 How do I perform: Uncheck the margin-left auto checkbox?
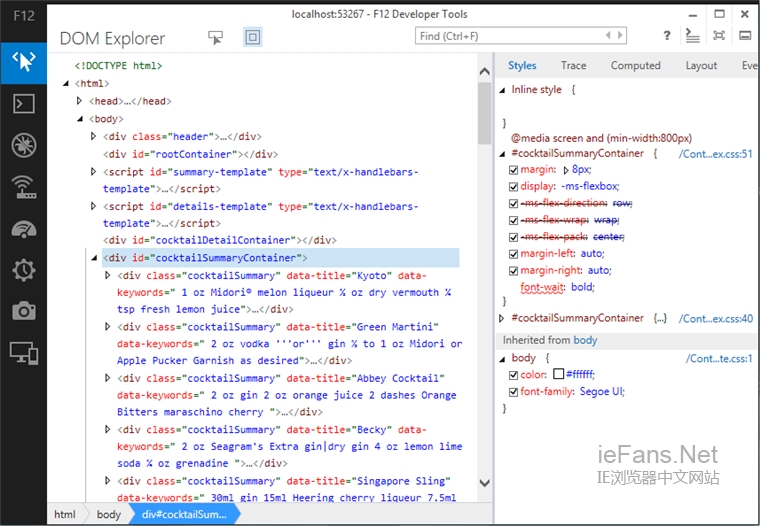click(x=513, y=254)
